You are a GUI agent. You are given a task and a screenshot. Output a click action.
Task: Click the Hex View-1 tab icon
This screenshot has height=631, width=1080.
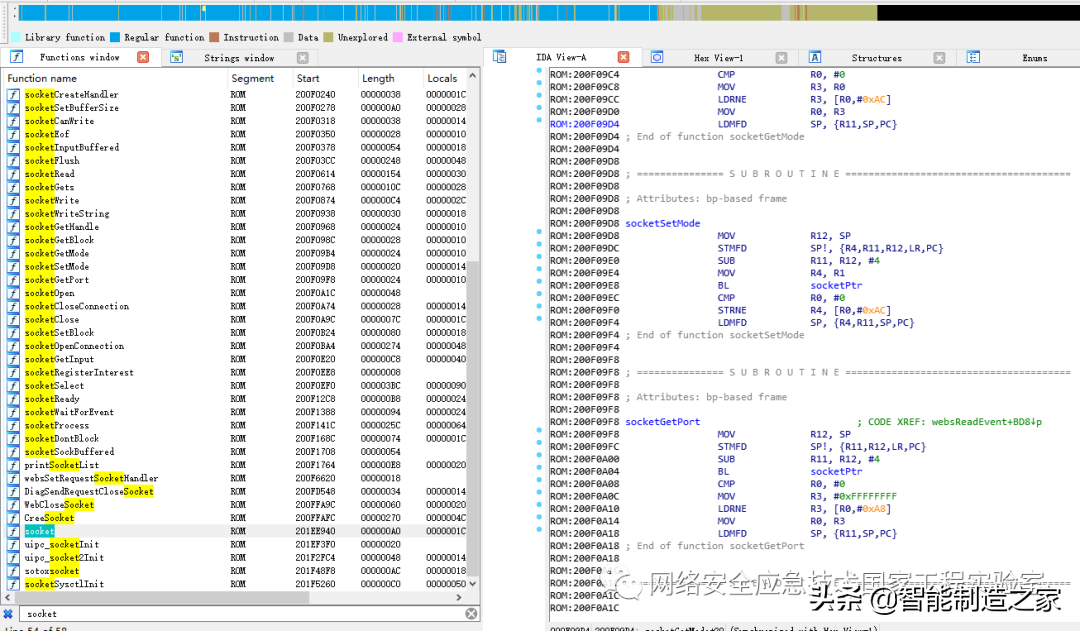[657, 58]
